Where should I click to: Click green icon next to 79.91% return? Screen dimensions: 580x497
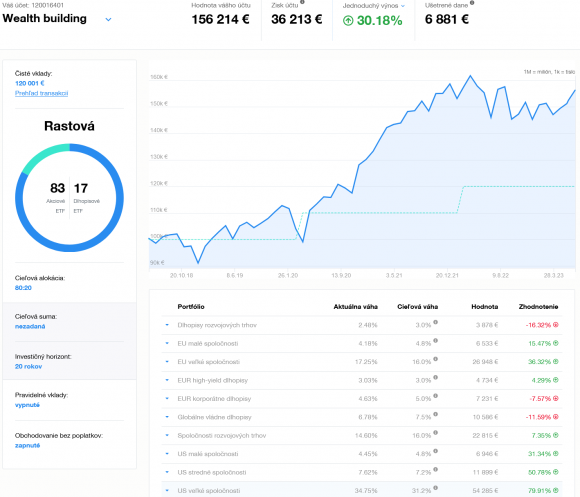point(555,490)
